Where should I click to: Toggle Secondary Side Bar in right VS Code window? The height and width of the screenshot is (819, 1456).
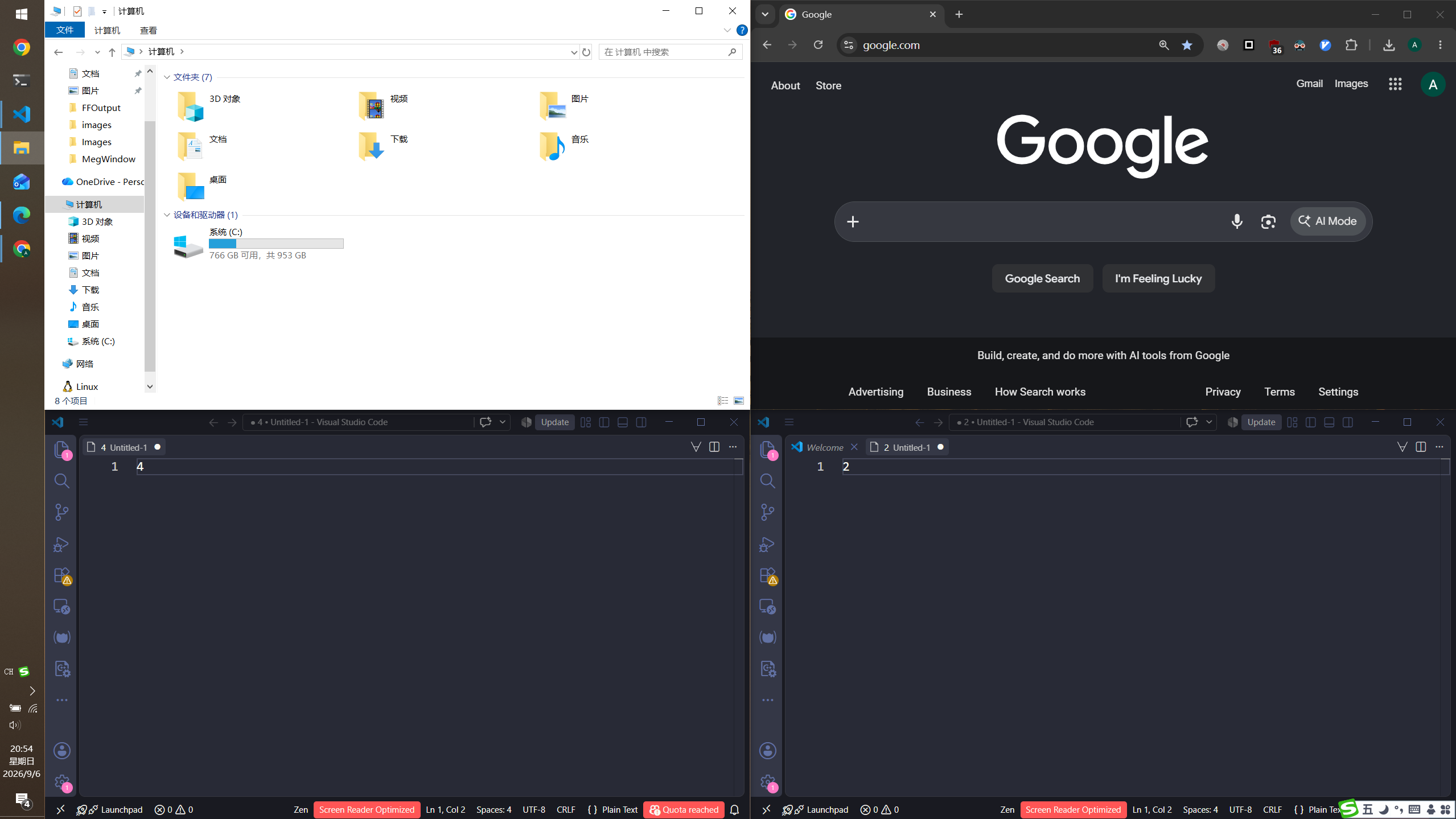pyautogui.click(x=1347, y=422)
